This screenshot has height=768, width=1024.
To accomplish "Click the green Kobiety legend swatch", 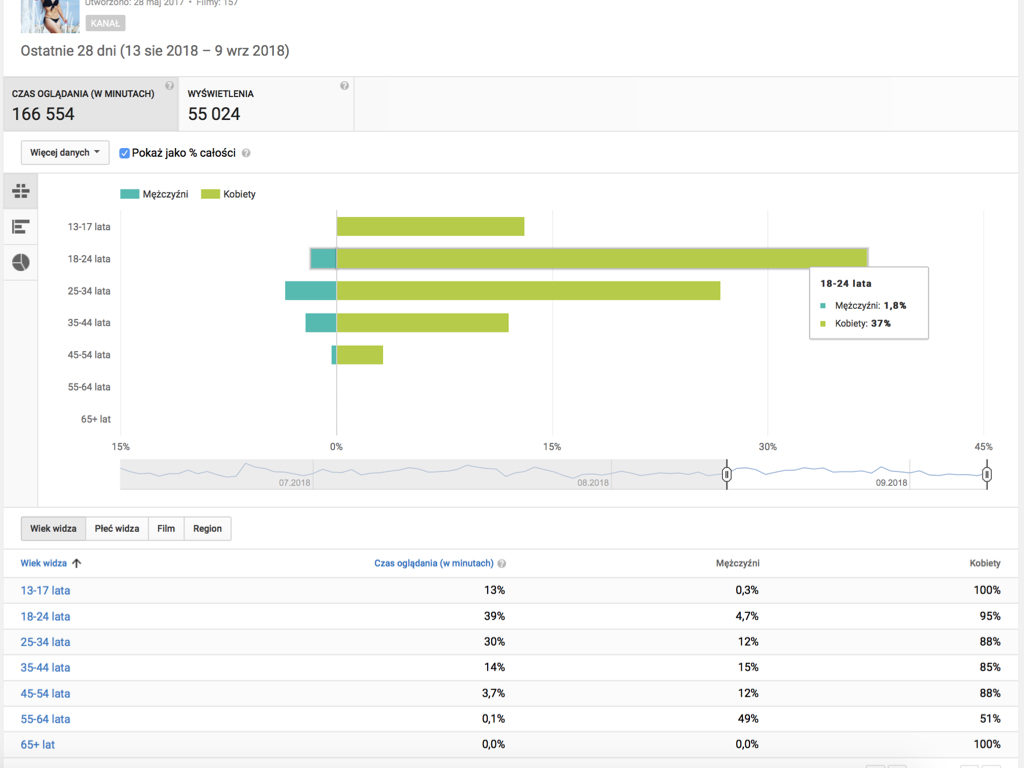I will coord(210,194).
